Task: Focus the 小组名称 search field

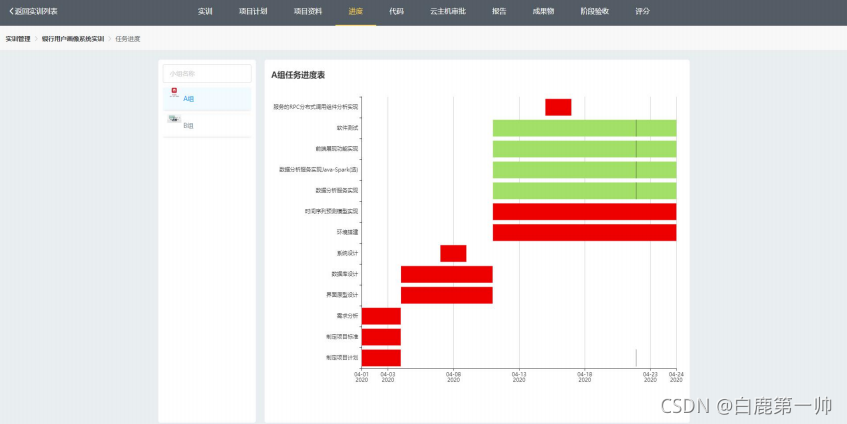Action: tap(207, 73)
